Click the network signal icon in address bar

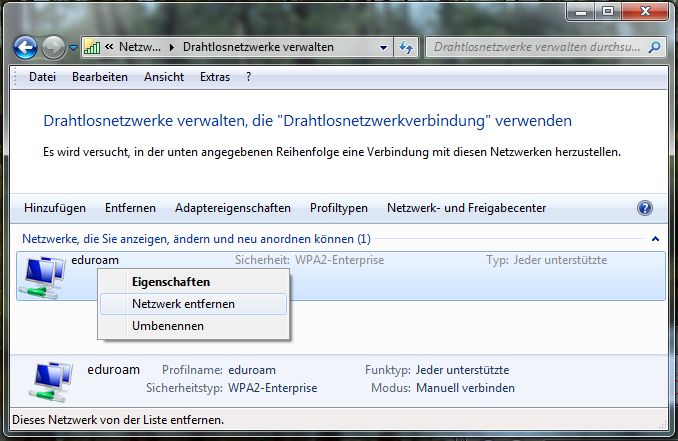click(x=92, y=47)
